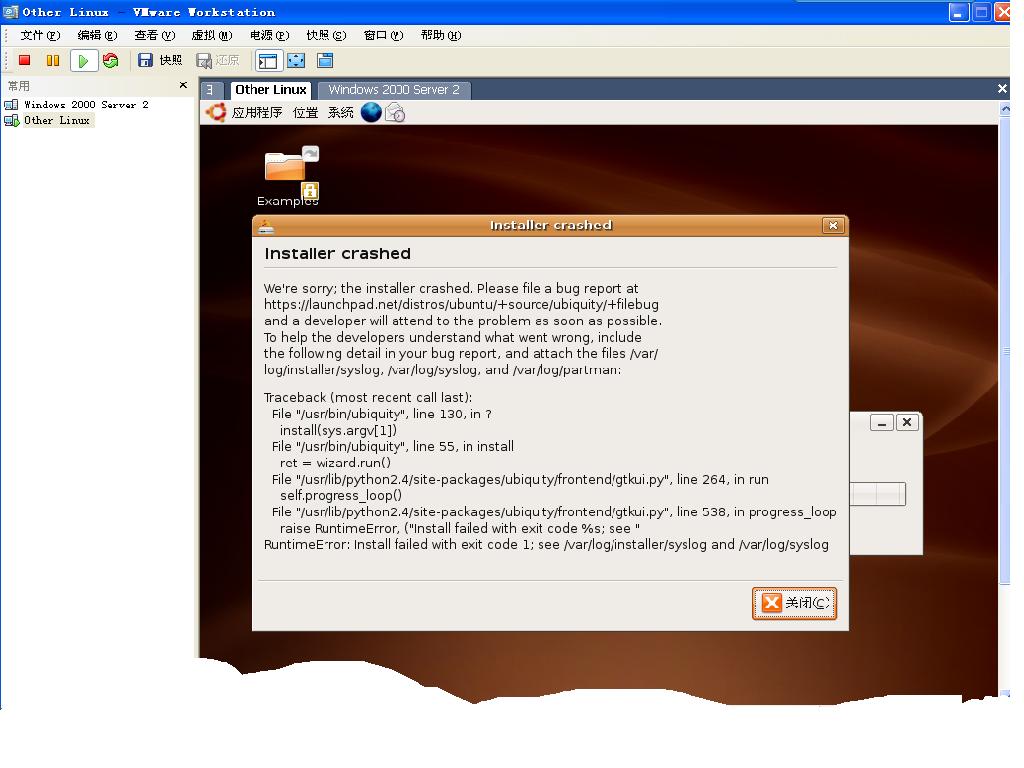Click the yellow Suspend (pause) toolbar icon
Image resolution: width=1024 pixels, height=768 pixels.
click(53, 61)
